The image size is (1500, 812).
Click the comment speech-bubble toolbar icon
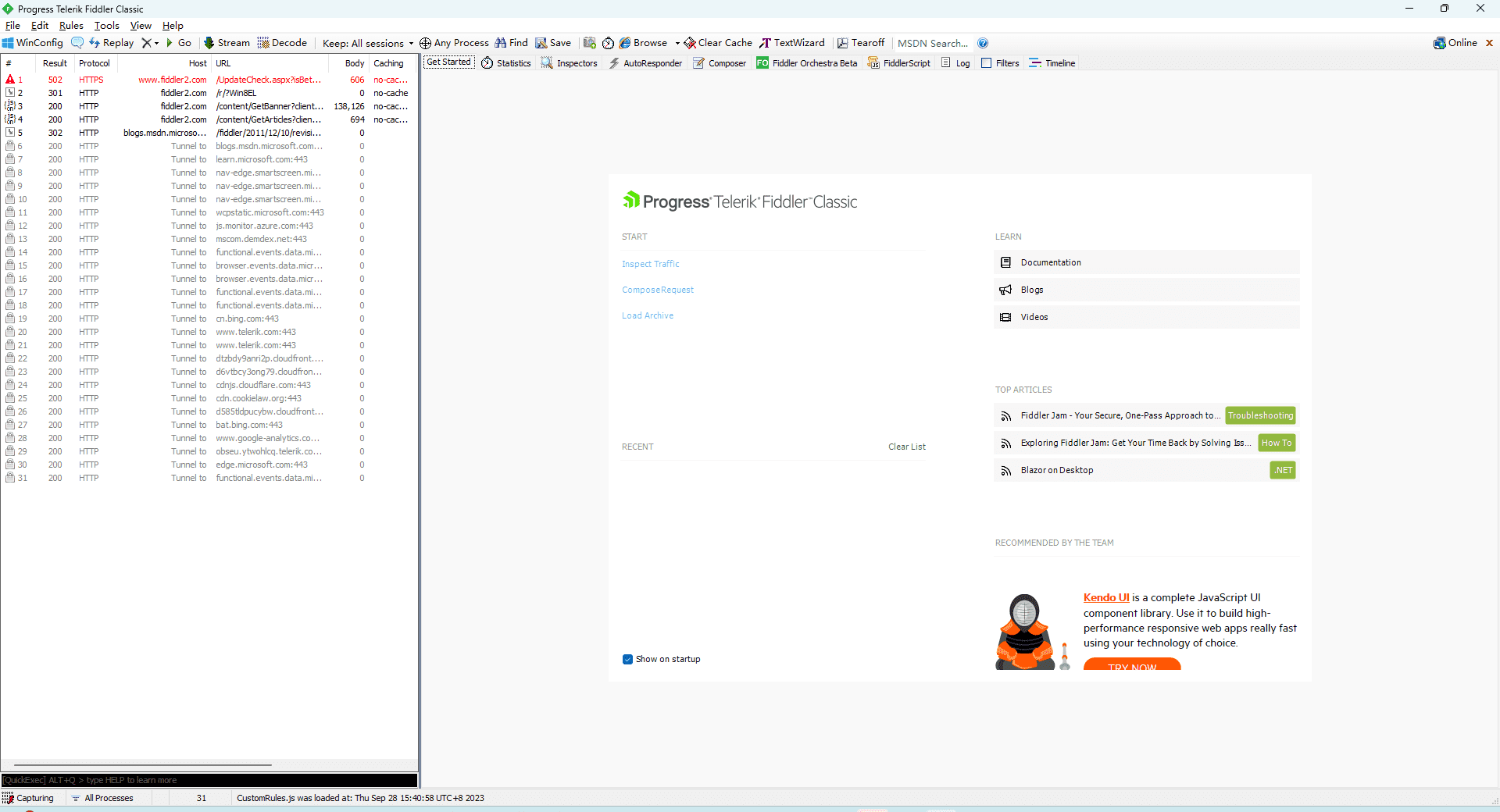[x=77, y=43]
